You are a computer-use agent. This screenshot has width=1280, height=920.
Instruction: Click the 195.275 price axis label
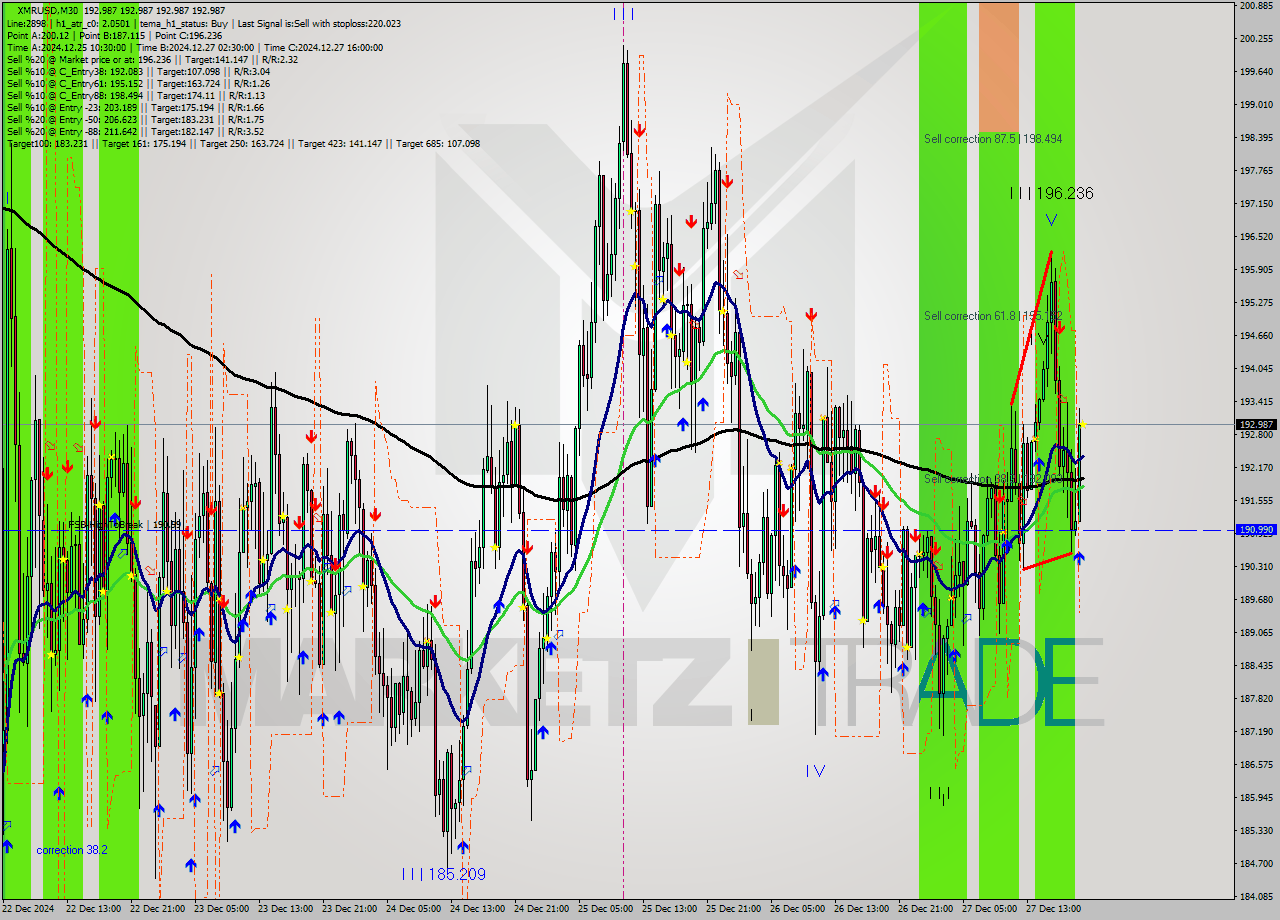coord(1256,303)
